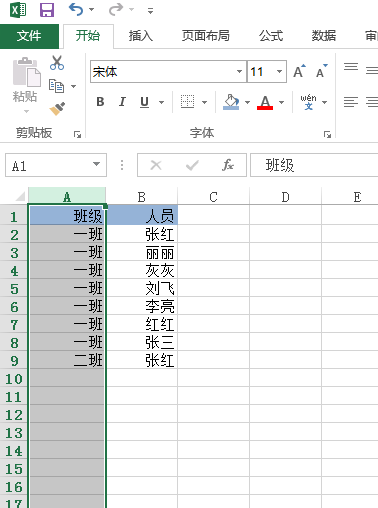Click cell B1 containing 人员

point(142,215)
